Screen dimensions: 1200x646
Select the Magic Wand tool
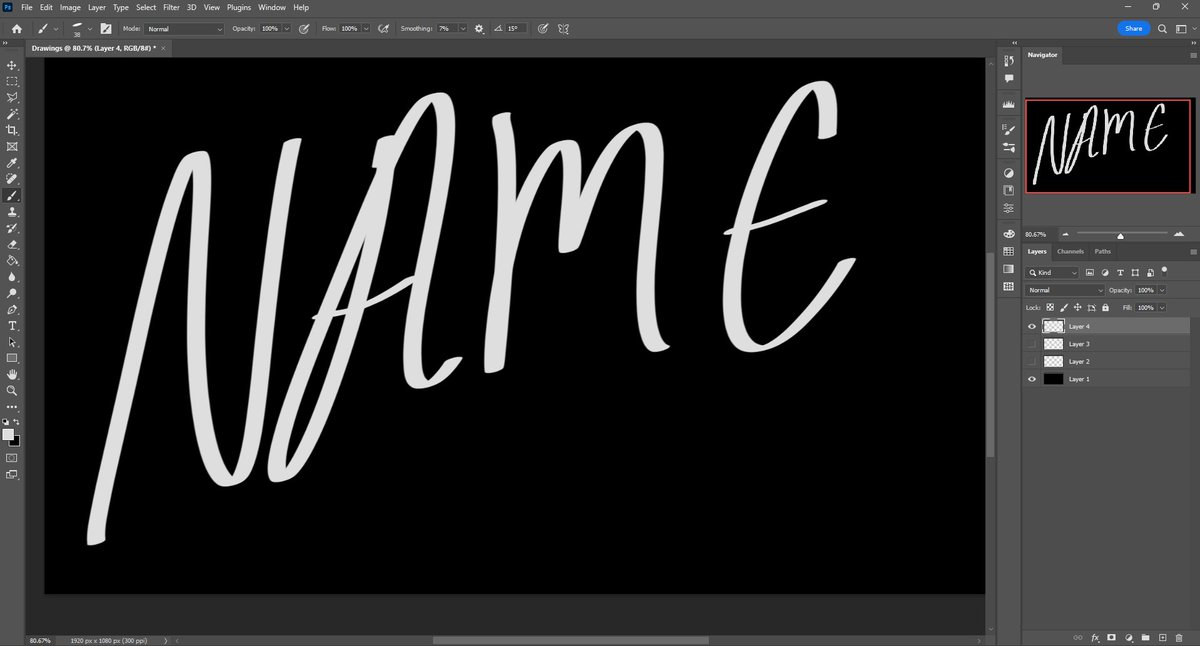tap(12, 114)
